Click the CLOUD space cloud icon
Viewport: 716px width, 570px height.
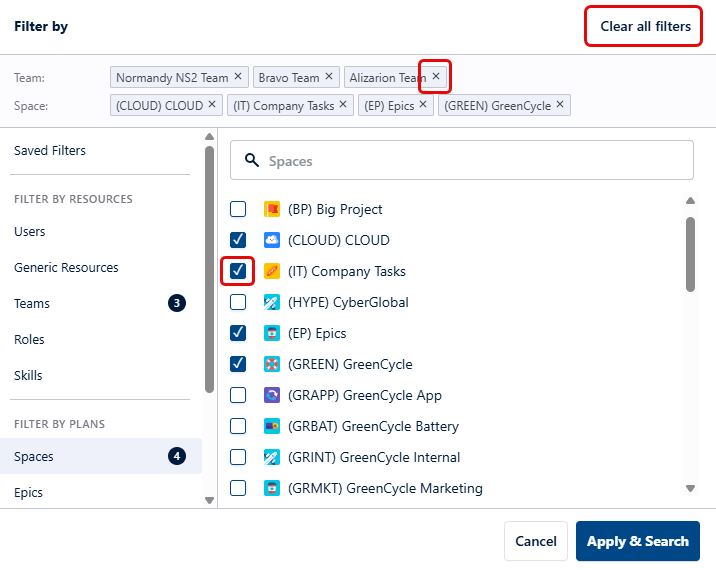pos(272,240)
